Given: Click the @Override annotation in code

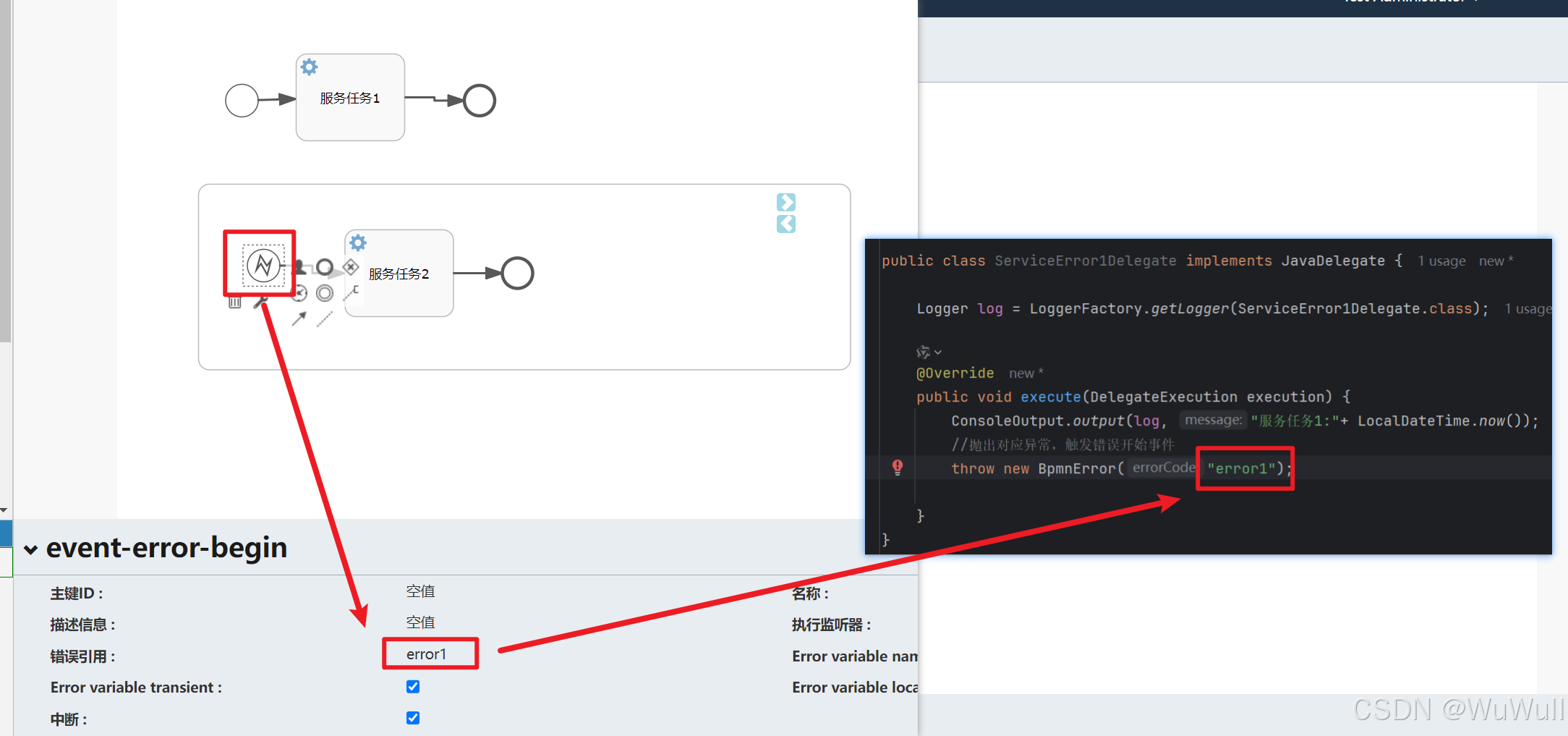Looking at the screenshot, I should 955,373.
